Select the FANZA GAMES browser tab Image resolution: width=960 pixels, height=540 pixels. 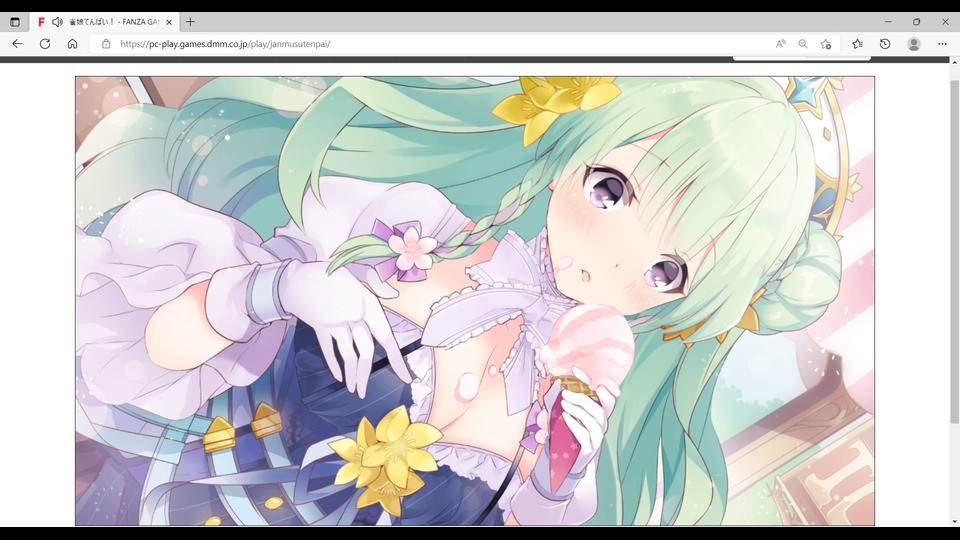pos(104,22)
